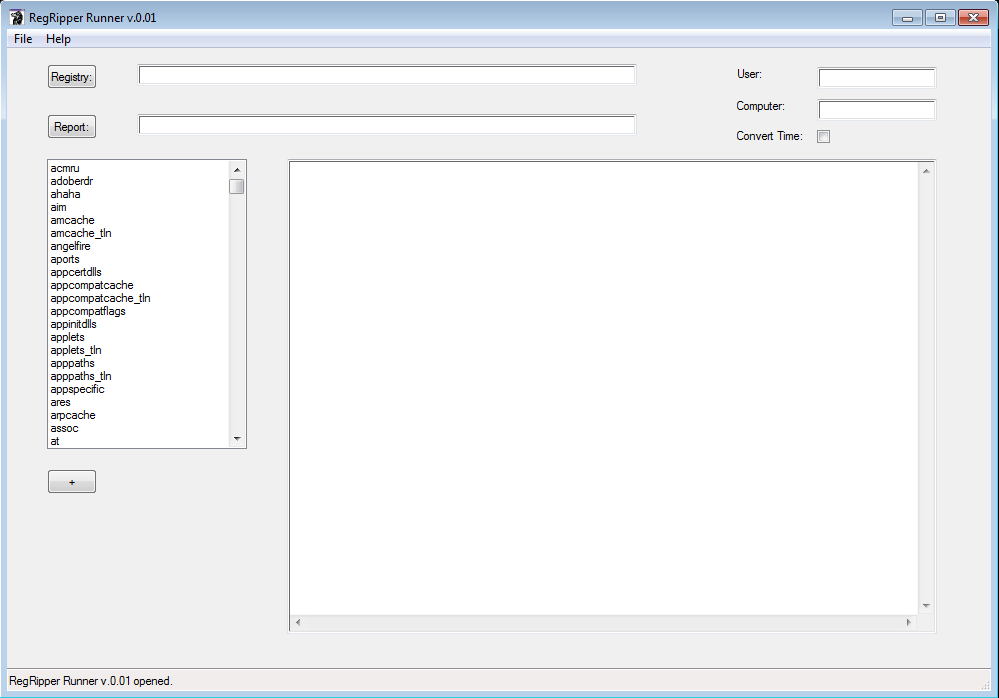
Task: Click the Computer name input field
Action: pos(876,110)
